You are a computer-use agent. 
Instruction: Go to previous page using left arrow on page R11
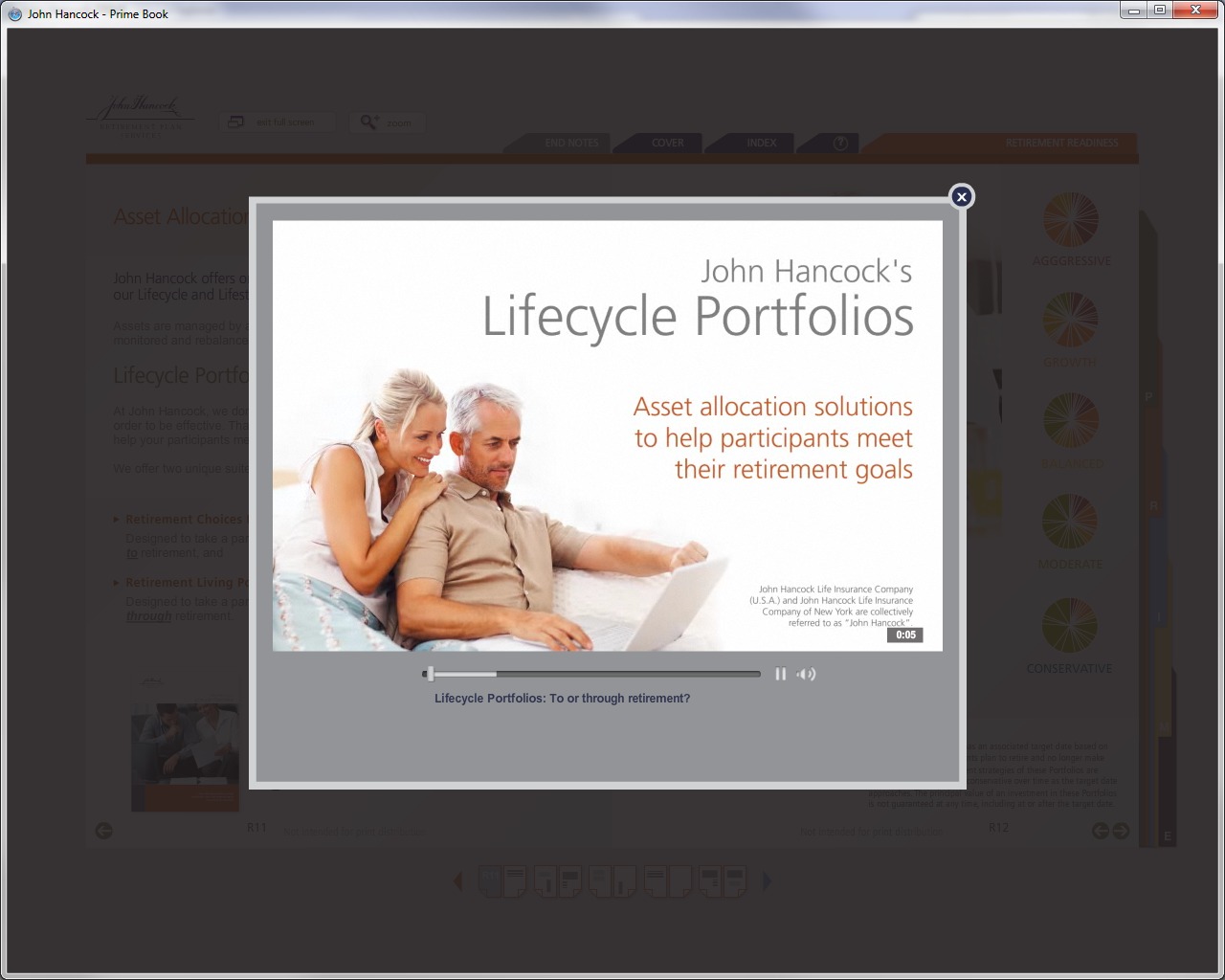(x=104, y=831)
